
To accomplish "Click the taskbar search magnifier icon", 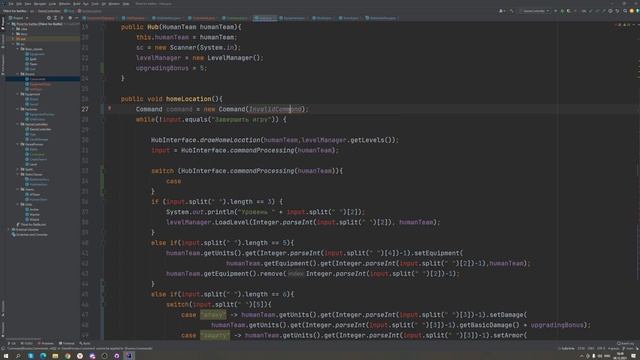I will (18, 356).
